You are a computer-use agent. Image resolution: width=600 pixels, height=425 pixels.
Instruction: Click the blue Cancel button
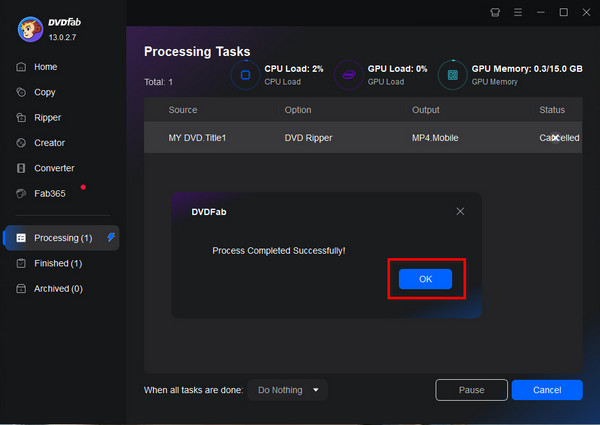[547, 390]
